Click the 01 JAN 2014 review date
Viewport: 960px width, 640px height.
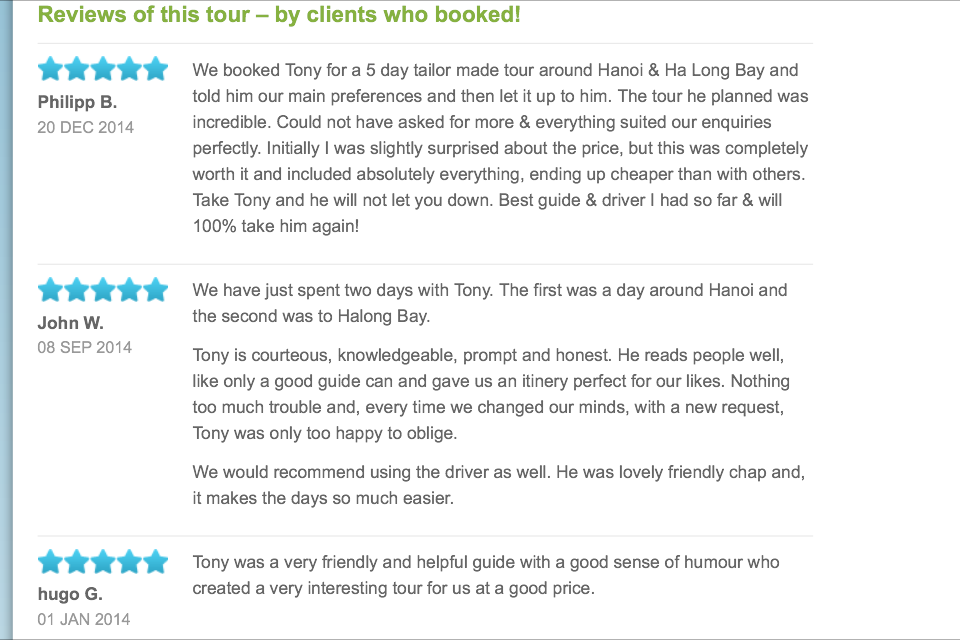point(83,619)
